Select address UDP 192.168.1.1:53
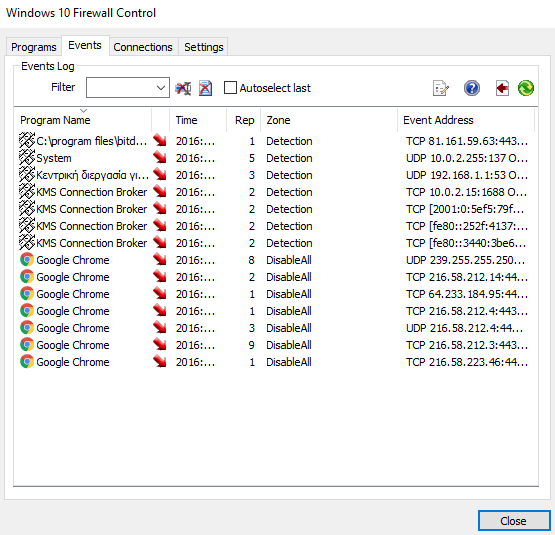Image resolution: width=555 pixels, height=535 pixels. pos(467,175)
